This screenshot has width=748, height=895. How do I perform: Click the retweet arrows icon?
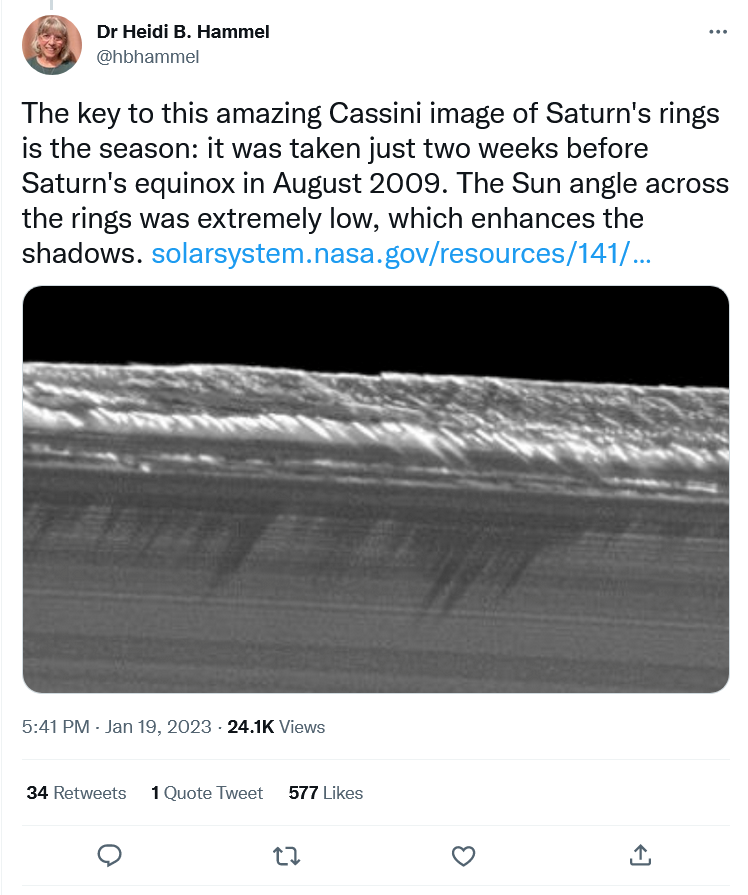[286, 855]
